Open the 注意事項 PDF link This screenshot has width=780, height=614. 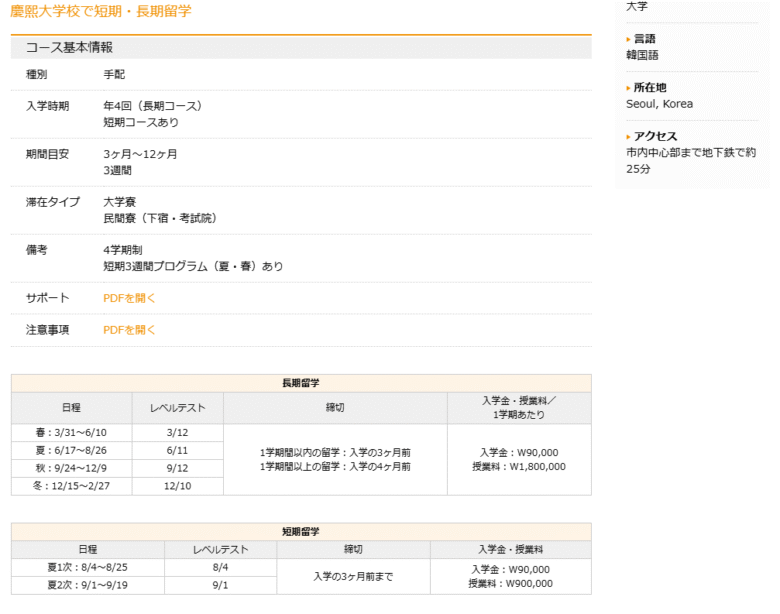pos(129,330)
